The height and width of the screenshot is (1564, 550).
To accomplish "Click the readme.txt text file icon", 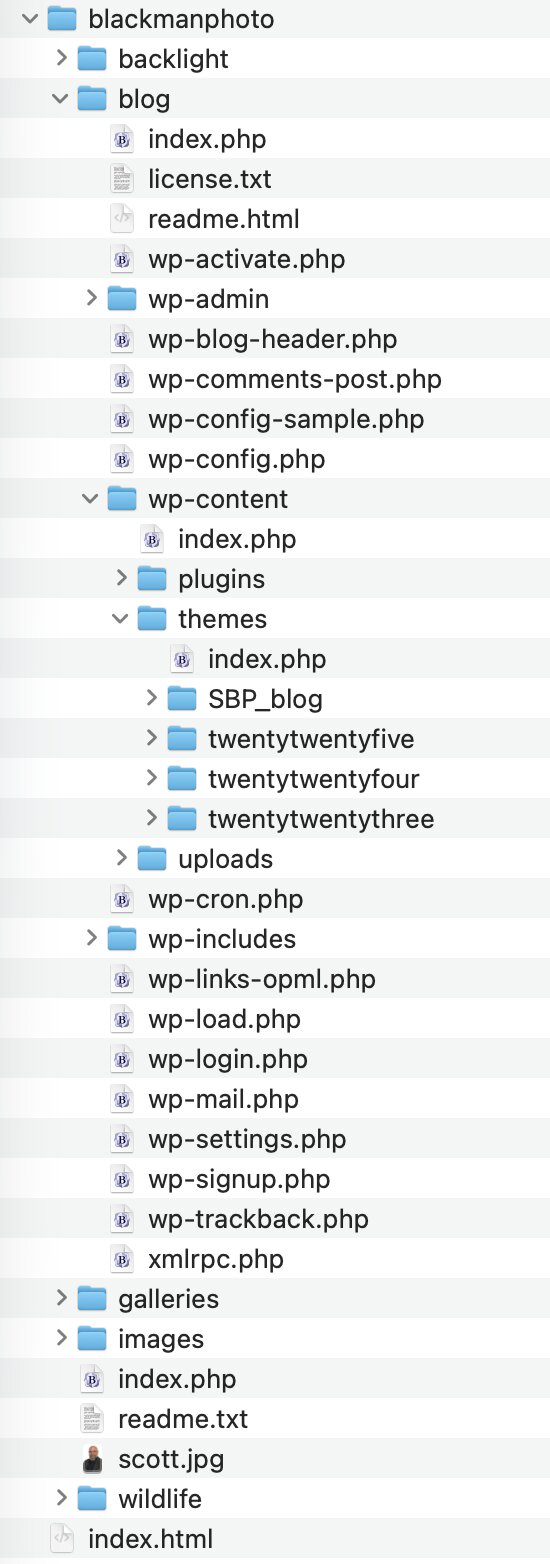I will (x=92, y=1419).
